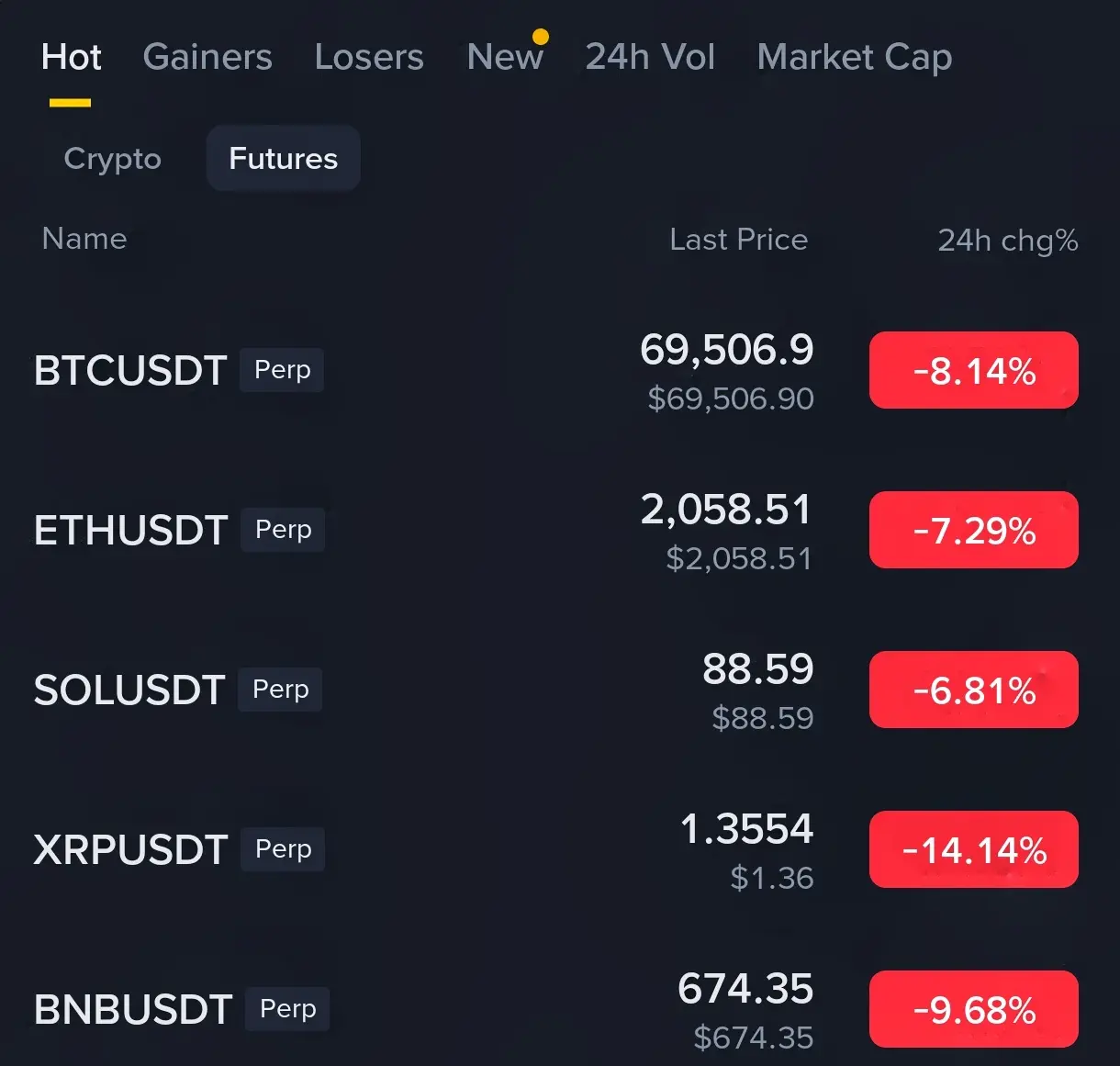This screenshot has width=1120, height=1066.
Task: Open the Gainers tab
Action: [x=207, y=58]
